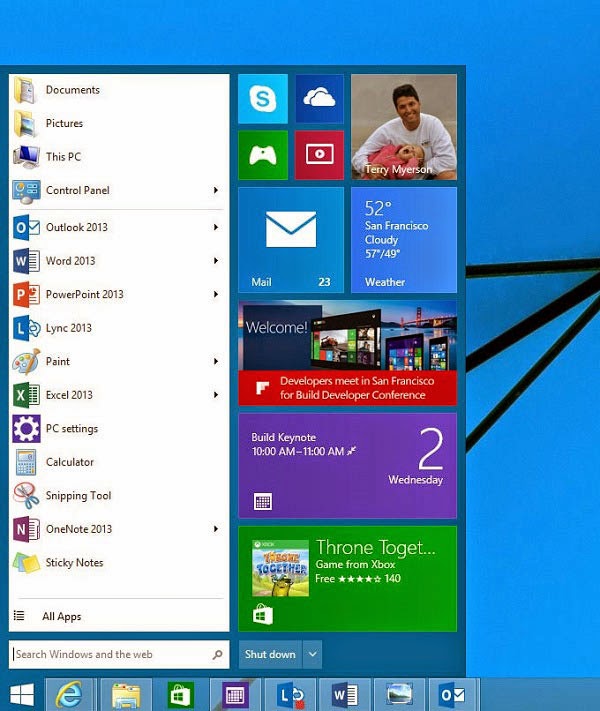Switch to Word on the taskbar
The width and height of the screenshot is (600, 711).
coord(345,695)
